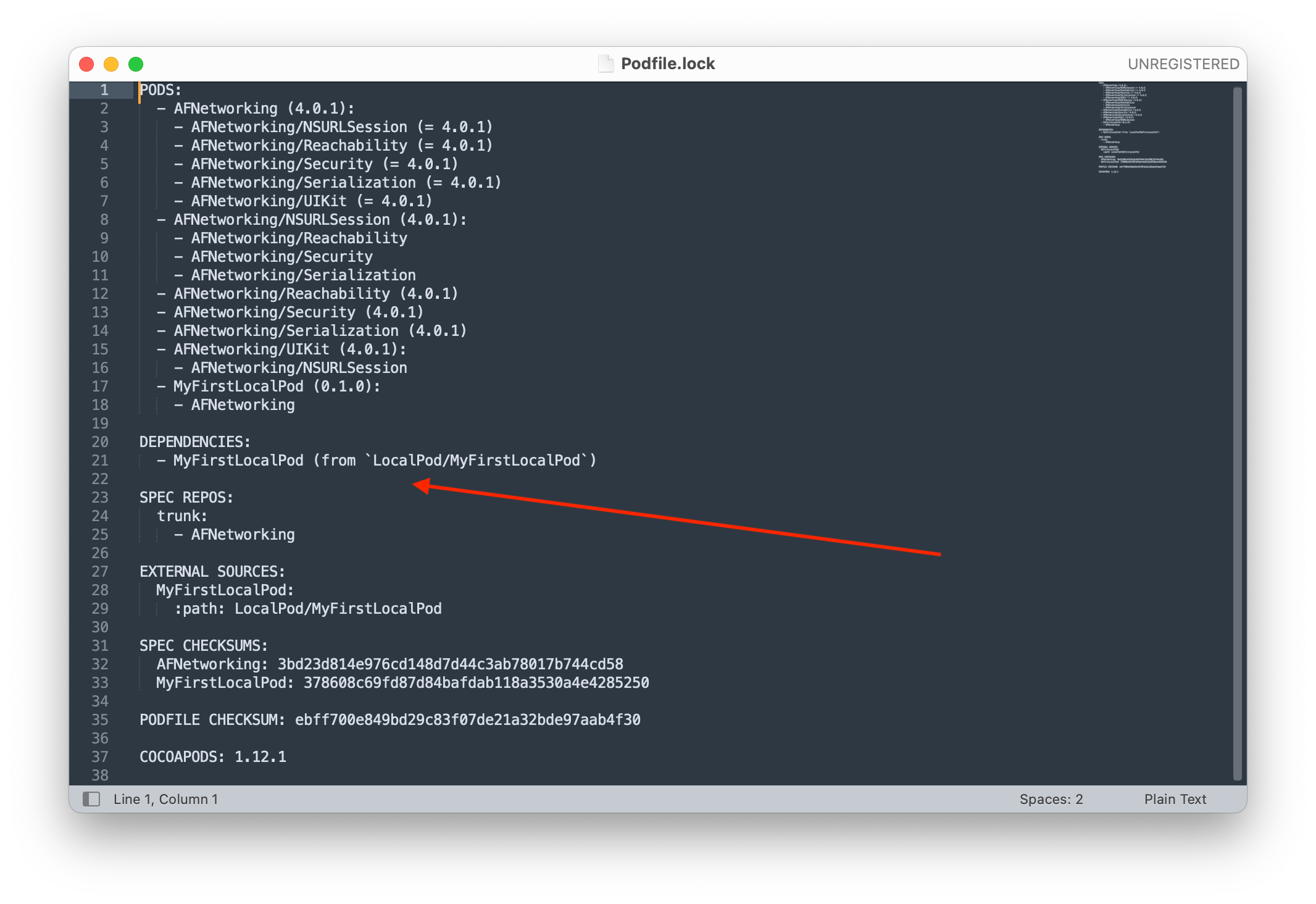Click 'MyFirstLocalPod (0.1.0):' line
The width and height of the screenshot is (1316, 904).
(269, 387)
